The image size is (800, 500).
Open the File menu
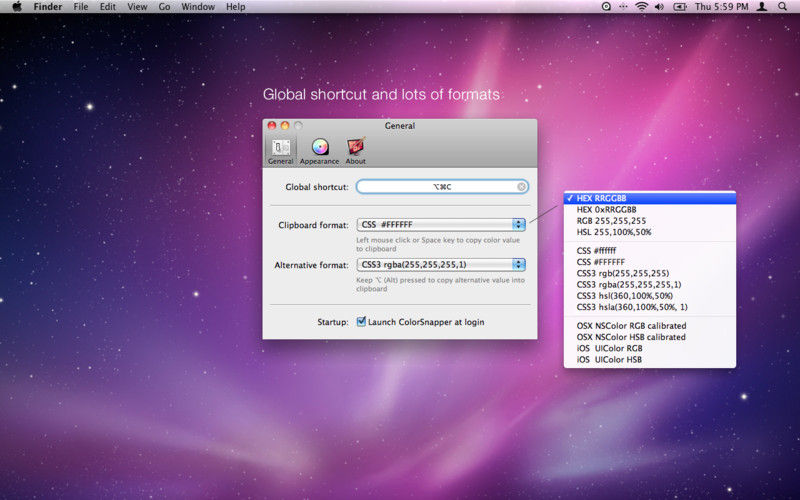coord(81,7)
